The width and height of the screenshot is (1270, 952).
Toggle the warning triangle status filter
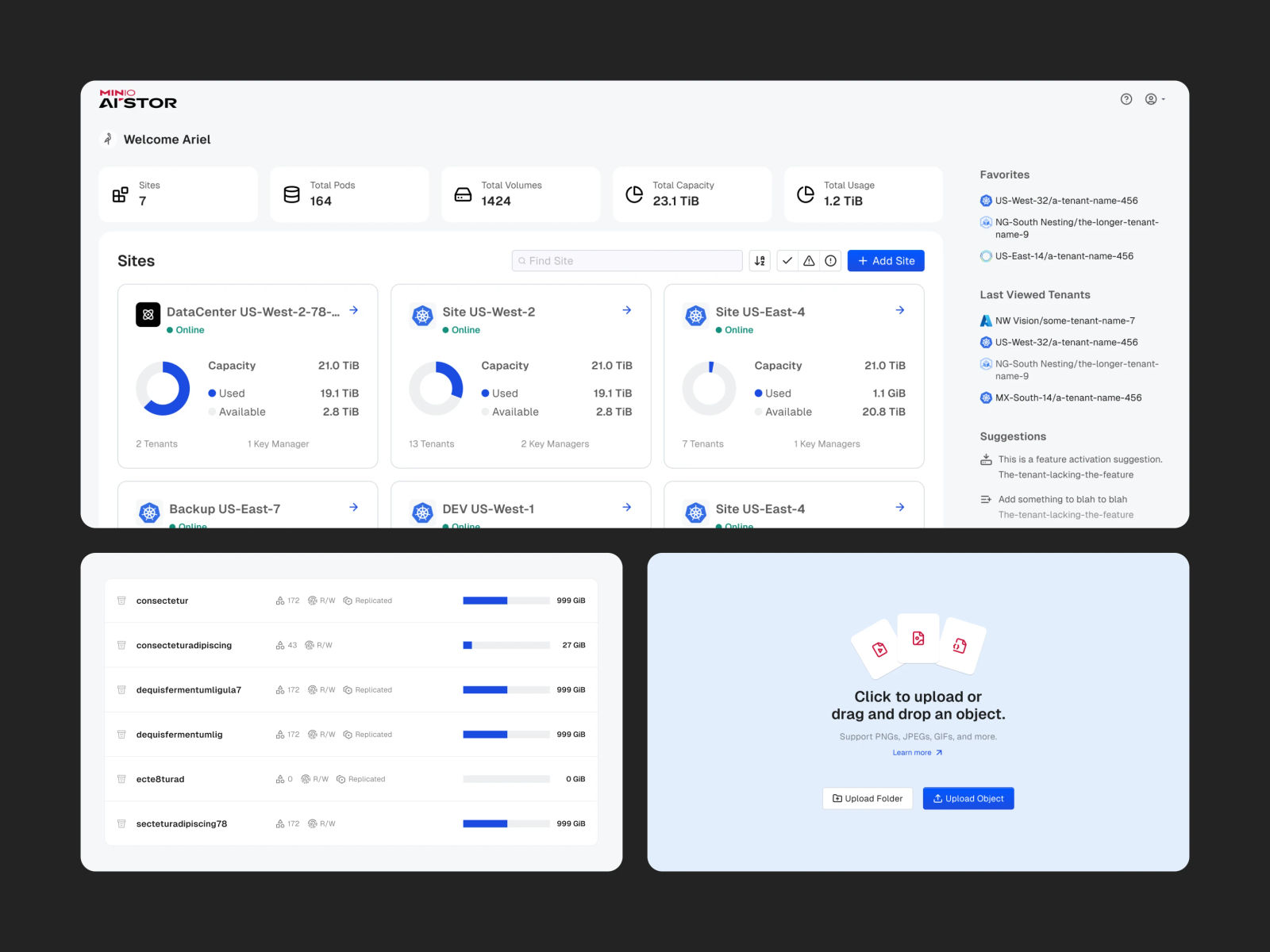pos(809,261)
